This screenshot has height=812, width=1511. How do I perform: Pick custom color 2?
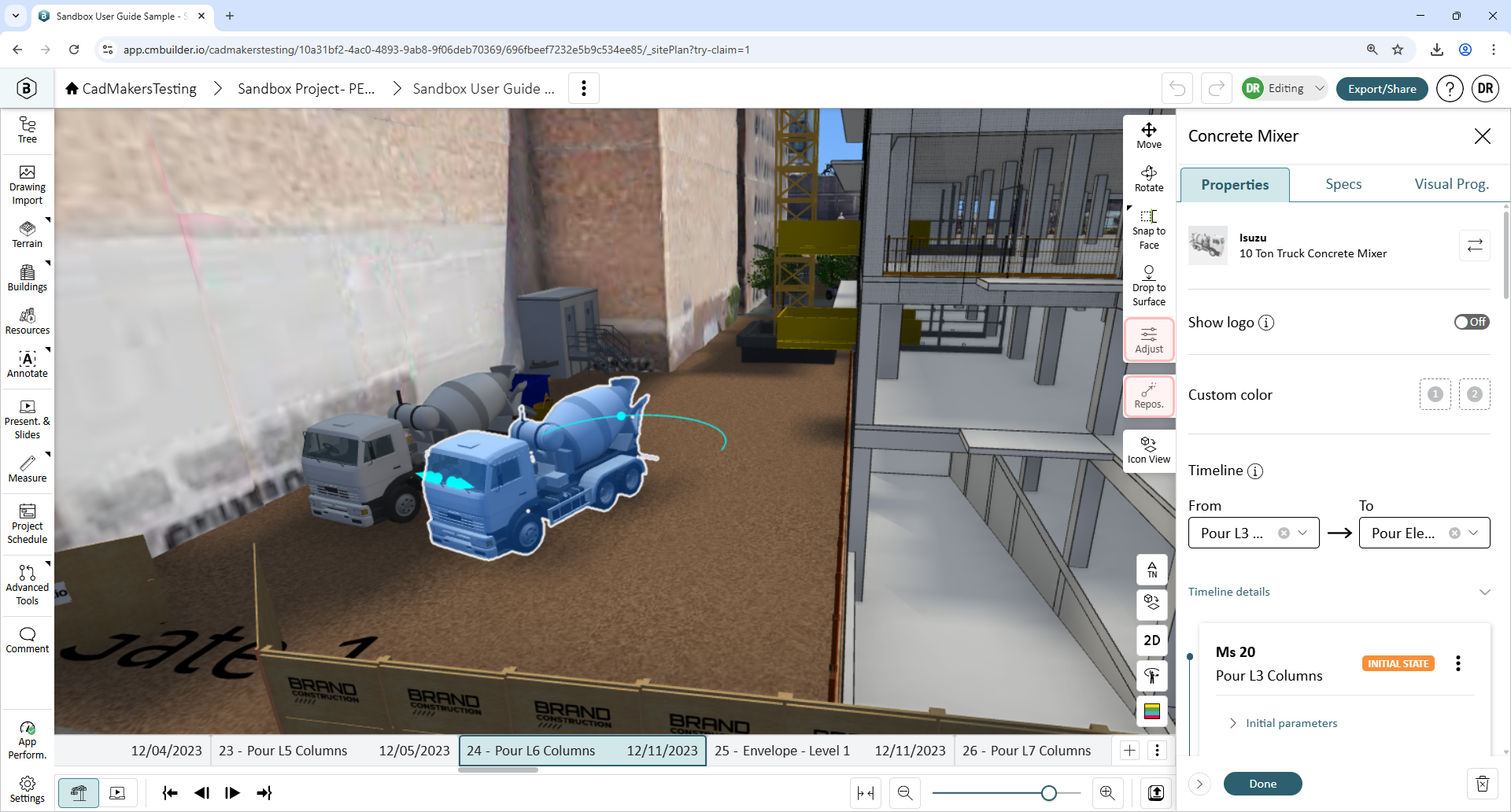coord(1475,394)
